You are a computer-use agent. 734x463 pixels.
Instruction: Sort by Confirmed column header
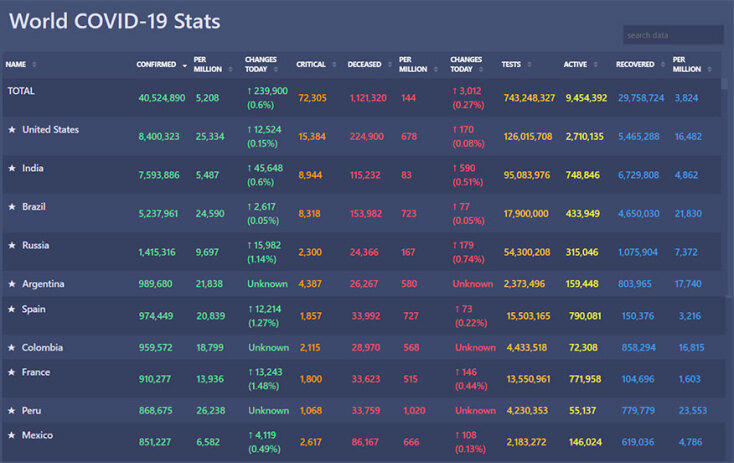[x=156, y=65]
